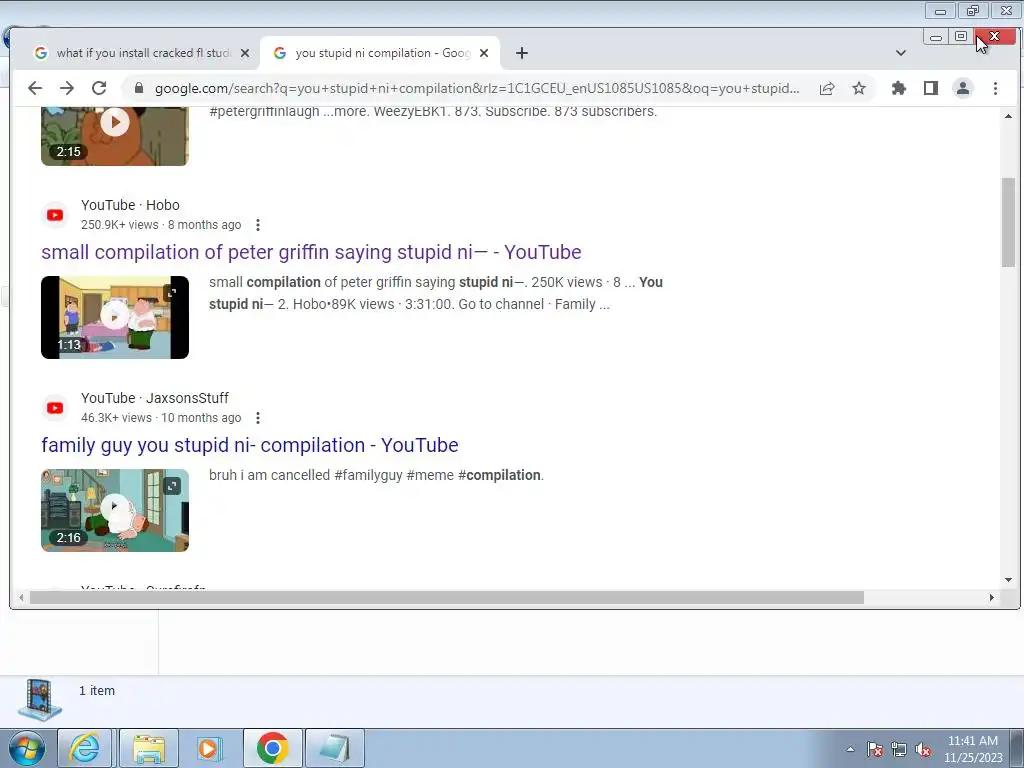
Task: Close the 'what if you install cracked fl' tab
Action: (245, 53)
